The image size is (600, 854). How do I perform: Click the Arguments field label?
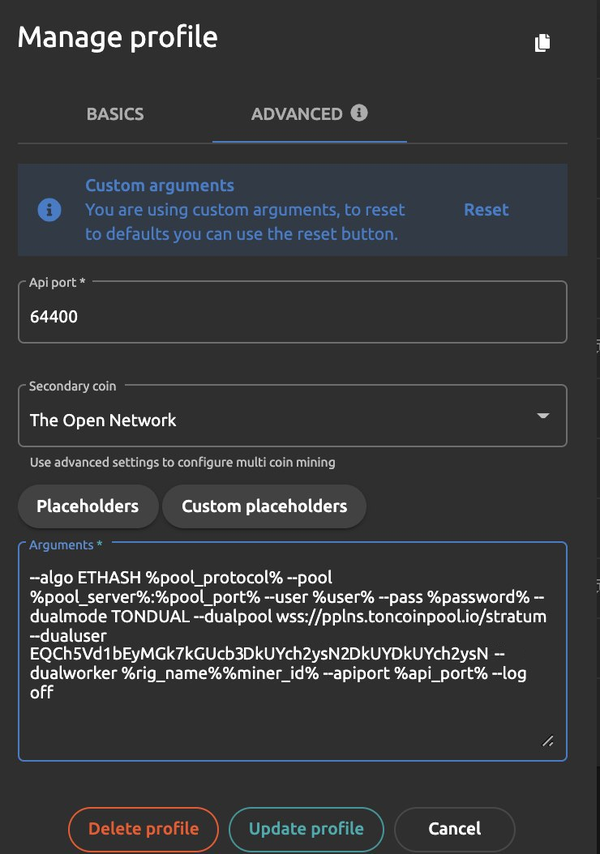(x=65, y=545)
